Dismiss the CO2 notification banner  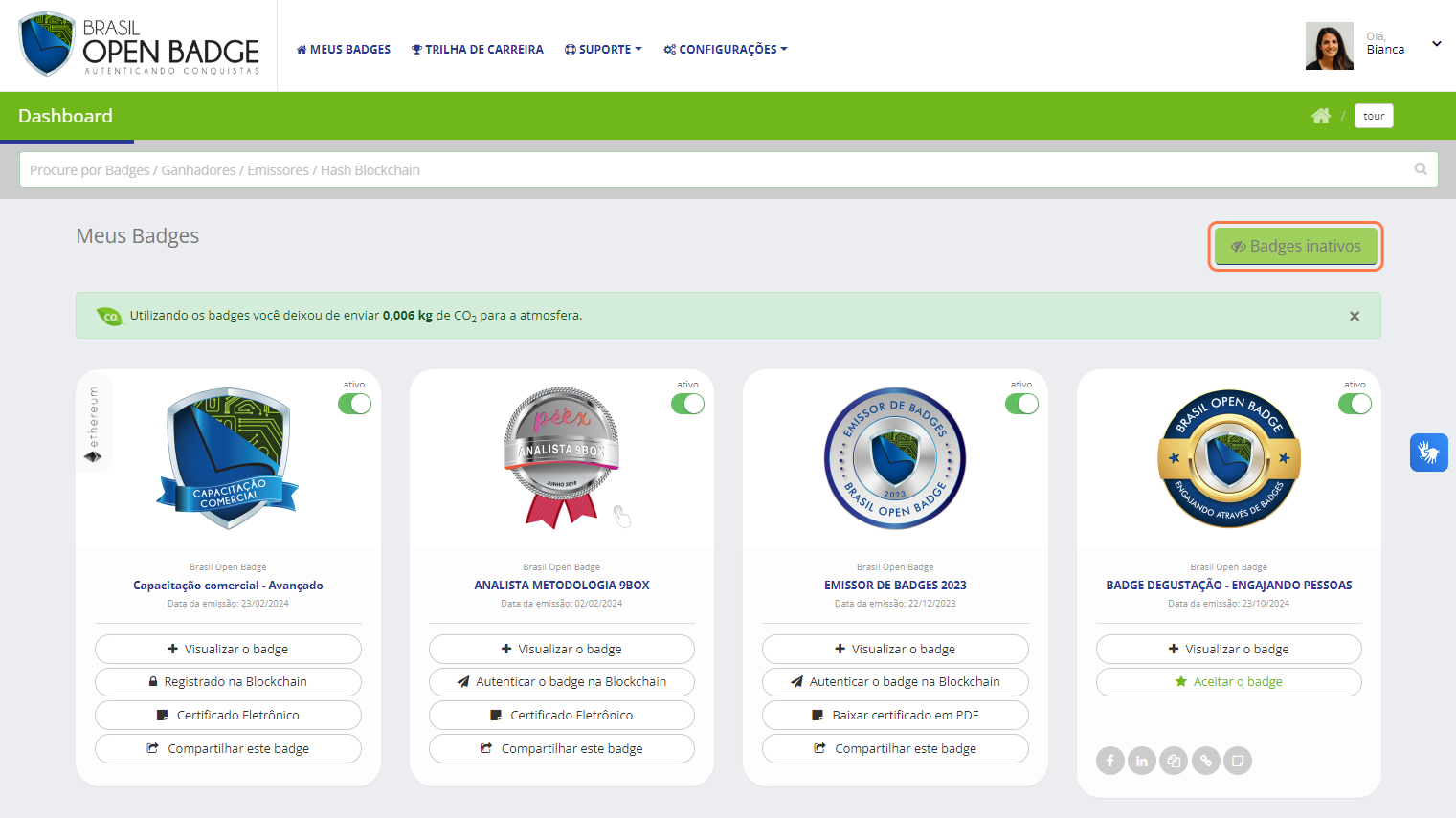(1355, 316)
